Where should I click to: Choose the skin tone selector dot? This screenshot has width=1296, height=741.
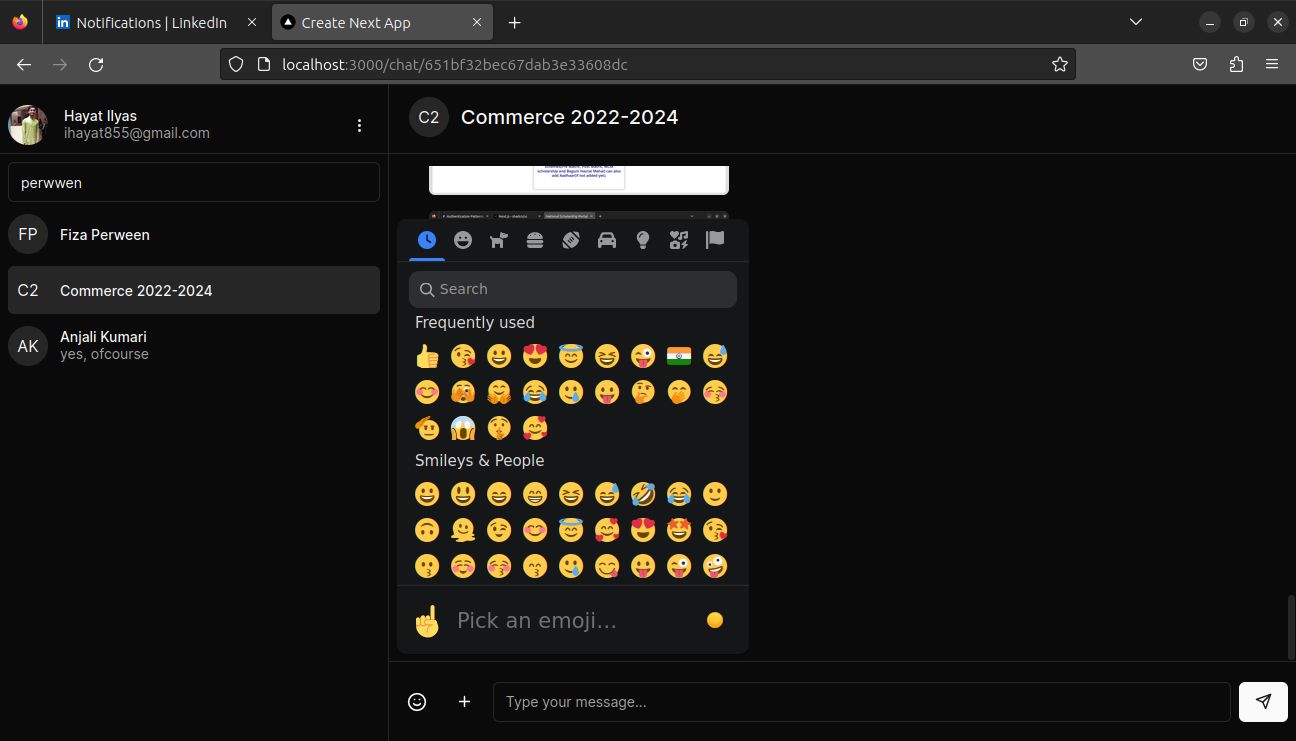[715, 620]
